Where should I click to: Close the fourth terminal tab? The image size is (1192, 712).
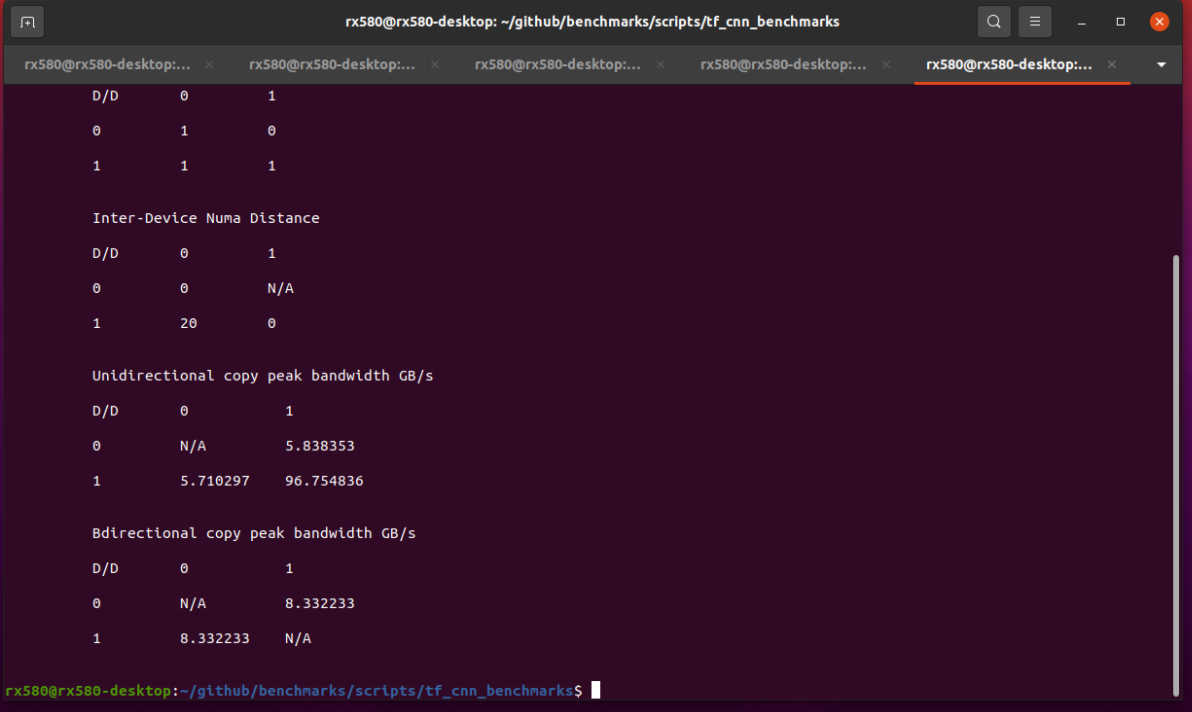[x=886, y=65]
